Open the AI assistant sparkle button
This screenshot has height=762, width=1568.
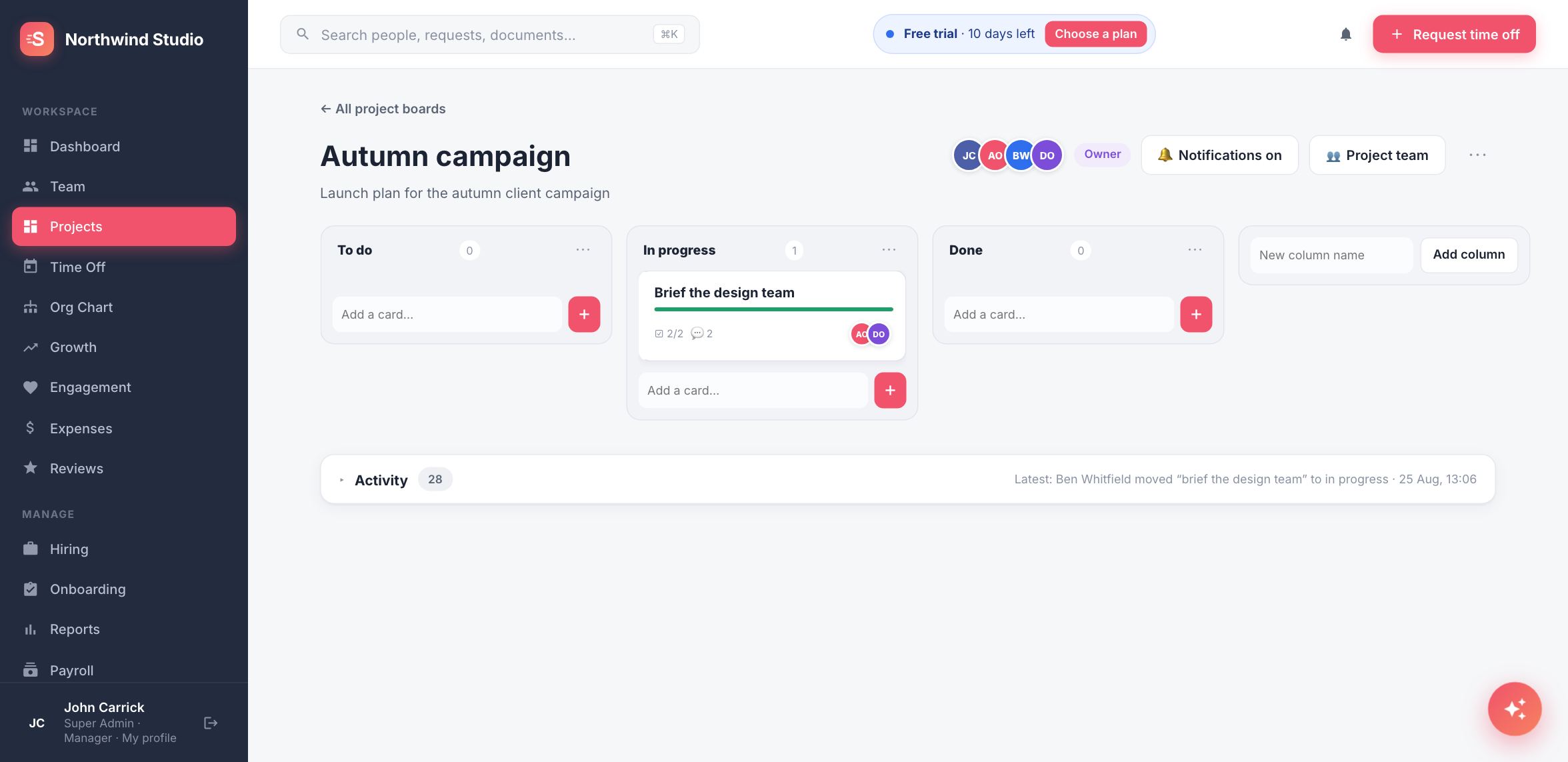[x=1514, y=708]
